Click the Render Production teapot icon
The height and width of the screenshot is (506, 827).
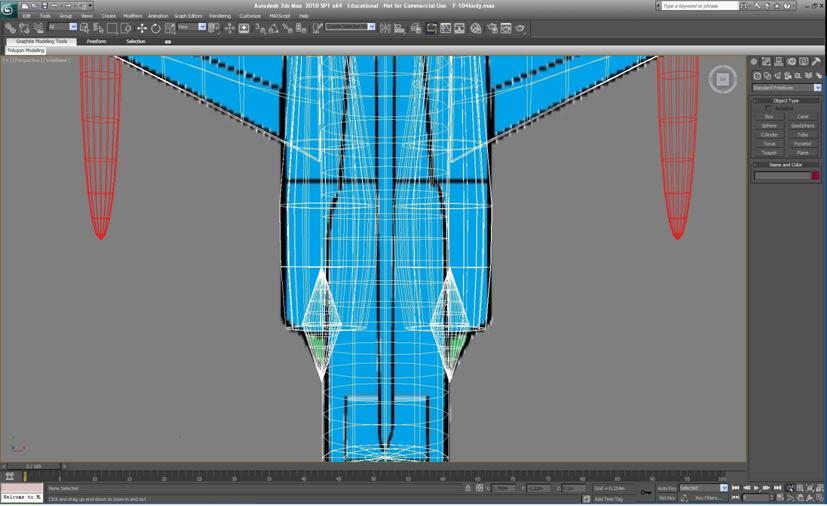[520, 28]
